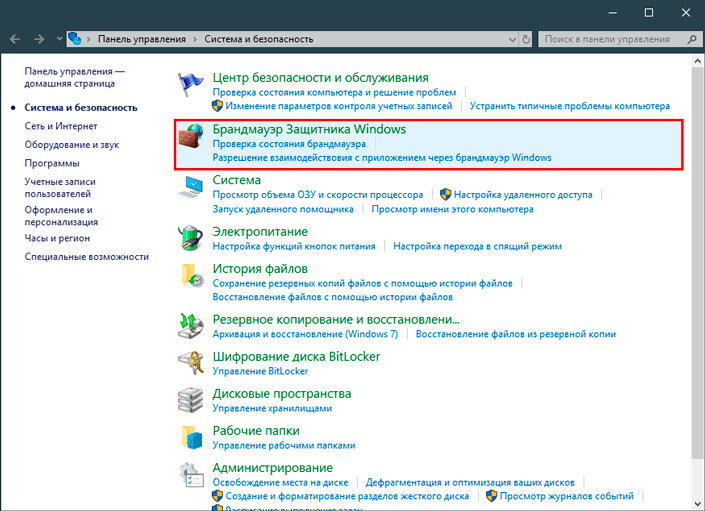Viewport: 705px width, 511px height.
Task: Go back using the back arrow
Action: tap(15, 40)
